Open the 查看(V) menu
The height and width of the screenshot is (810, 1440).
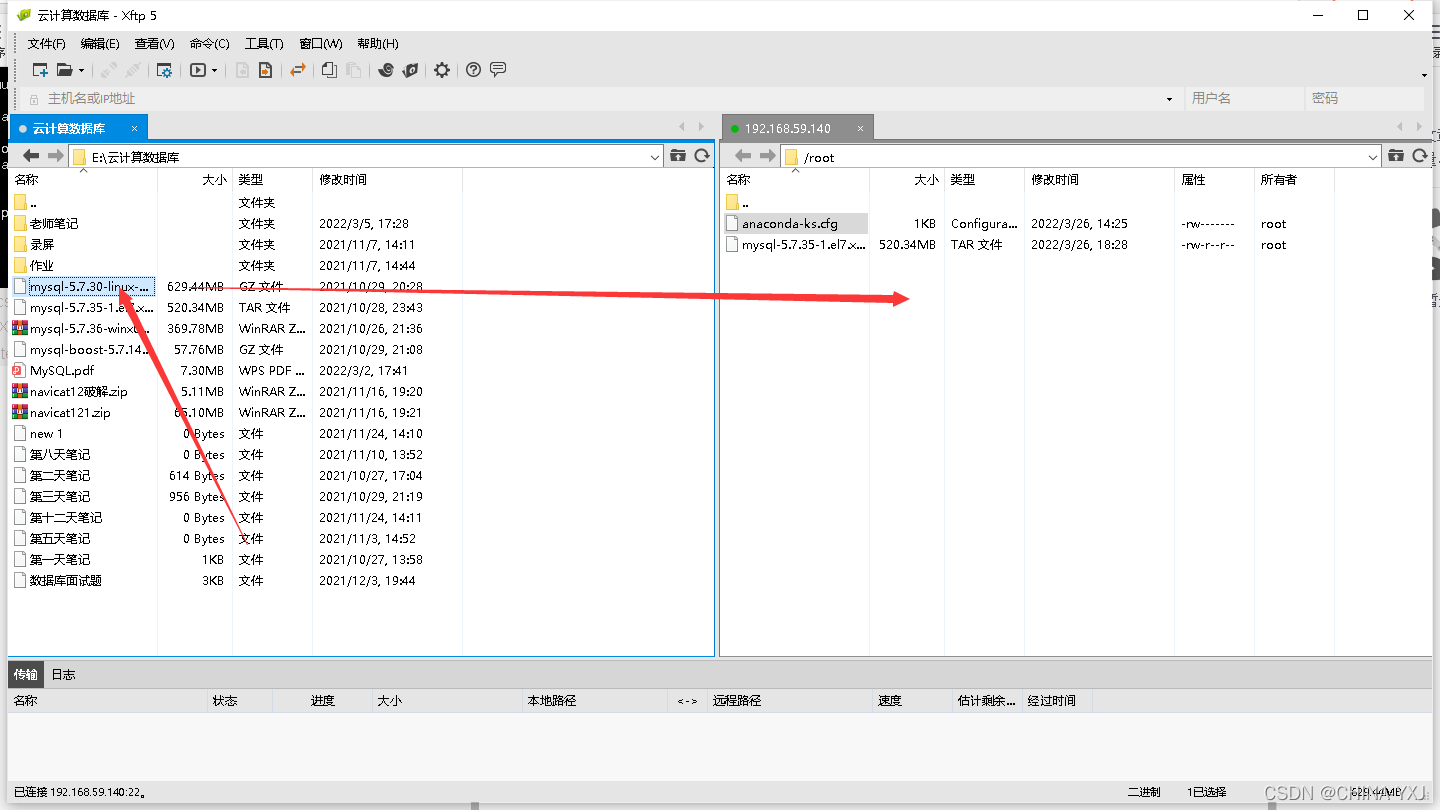(154, 44)
